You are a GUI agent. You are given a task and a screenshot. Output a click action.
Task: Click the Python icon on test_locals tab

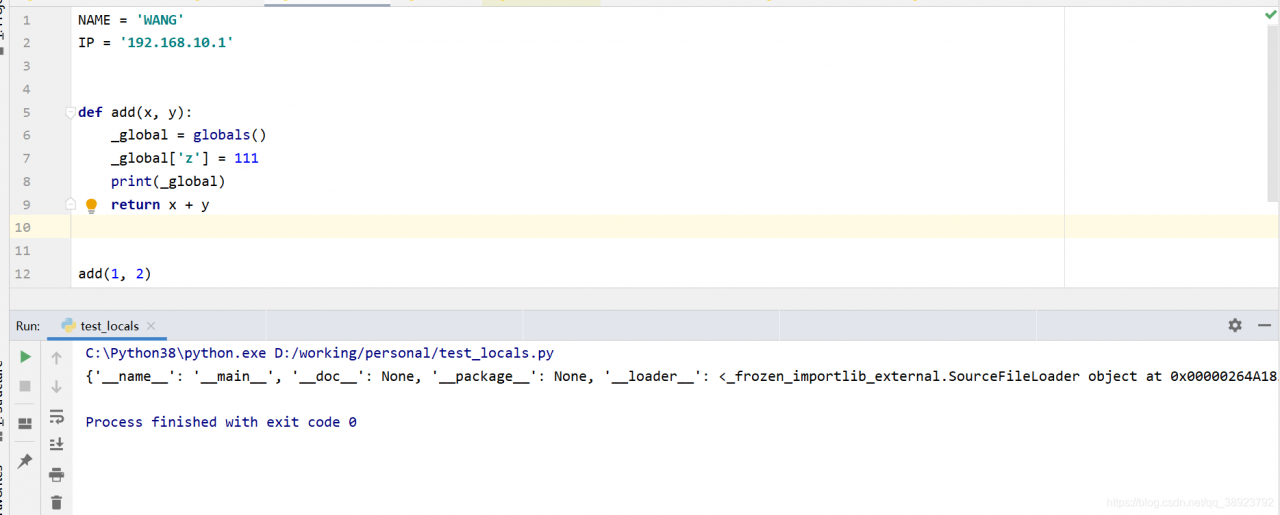[x=68, y=326]
